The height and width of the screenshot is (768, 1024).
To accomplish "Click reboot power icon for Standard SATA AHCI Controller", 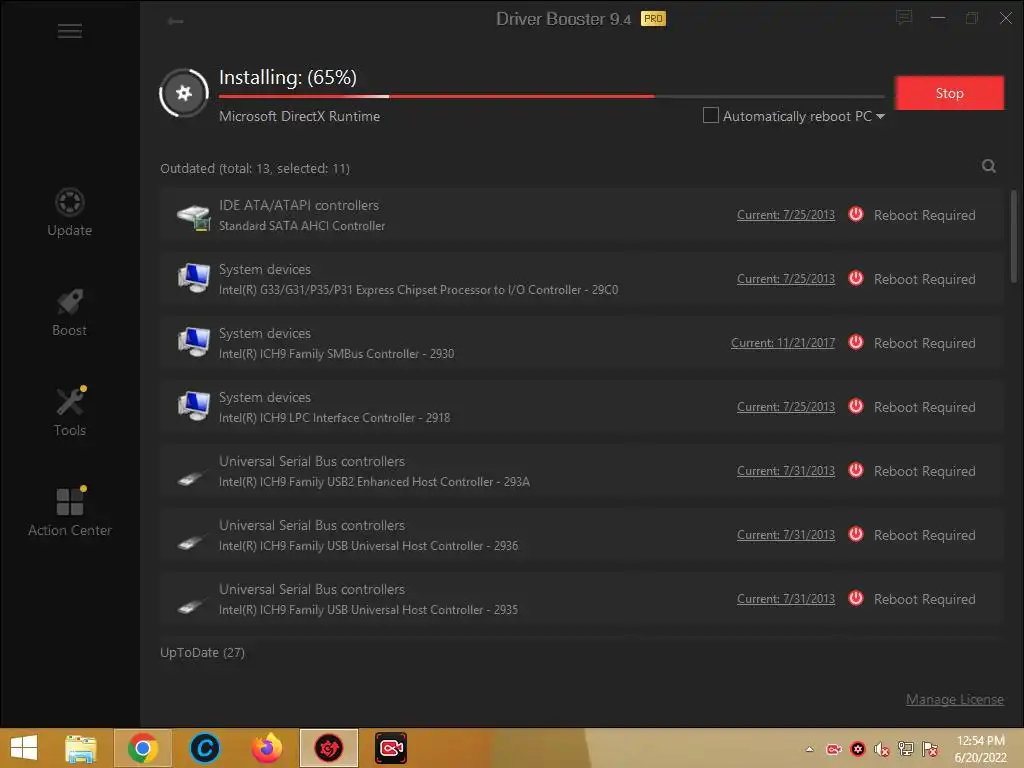I will (x=856, y=214).
